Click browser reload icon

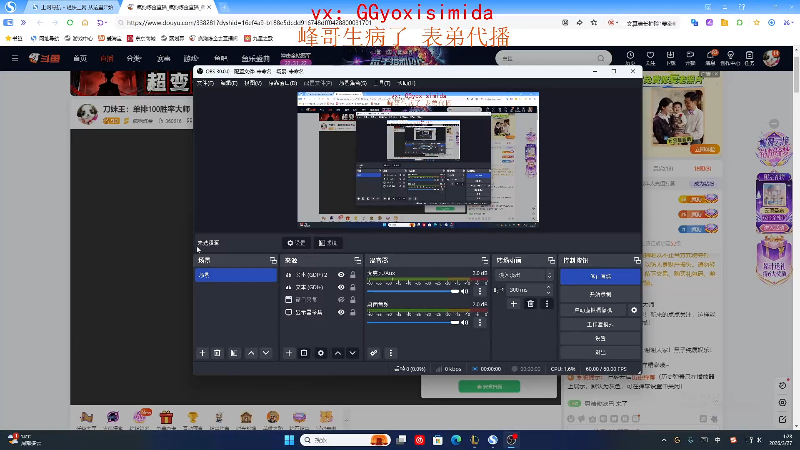click(x=70, y=22)
